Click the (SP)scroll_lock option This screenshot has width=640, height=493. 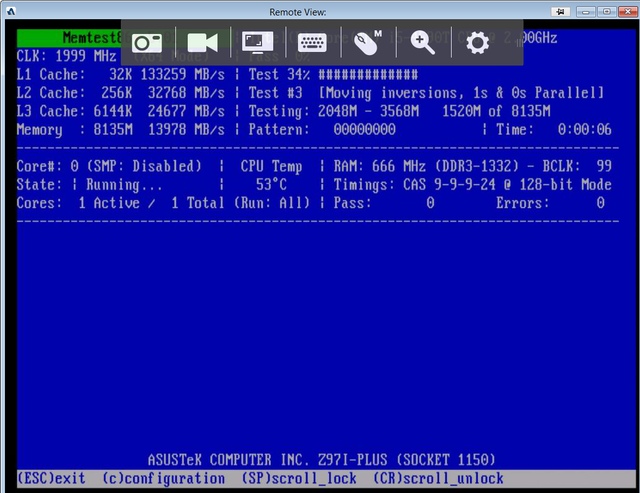coord(299,478)
